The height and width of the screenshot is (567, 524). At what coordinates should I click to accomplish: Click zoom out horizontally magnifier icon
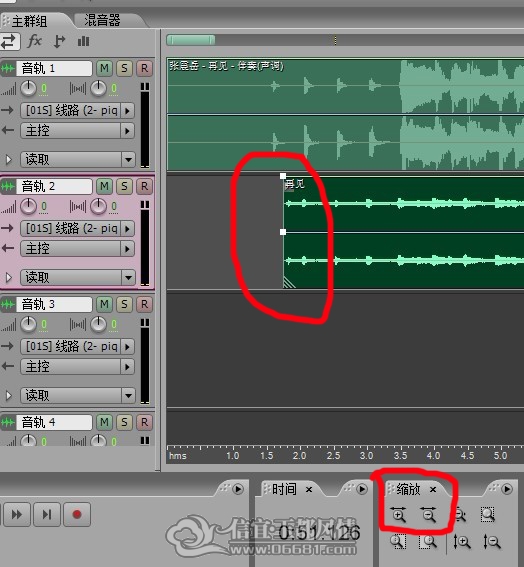pos(428,514)
